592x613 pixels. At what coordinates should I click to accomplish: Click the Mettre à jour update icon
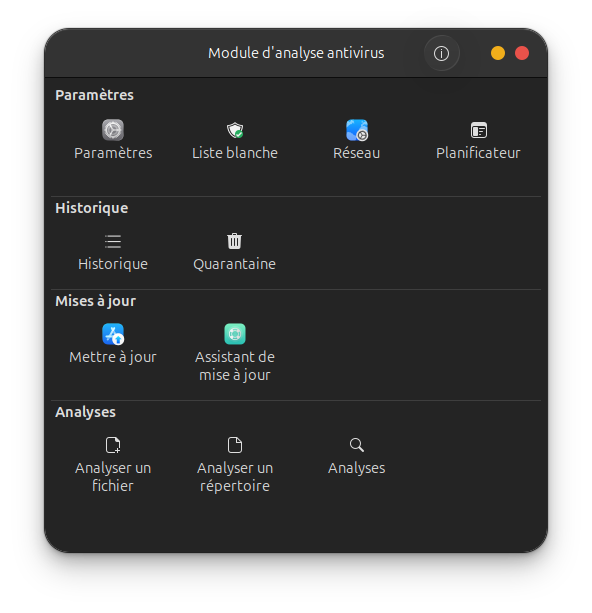(113, 334)
